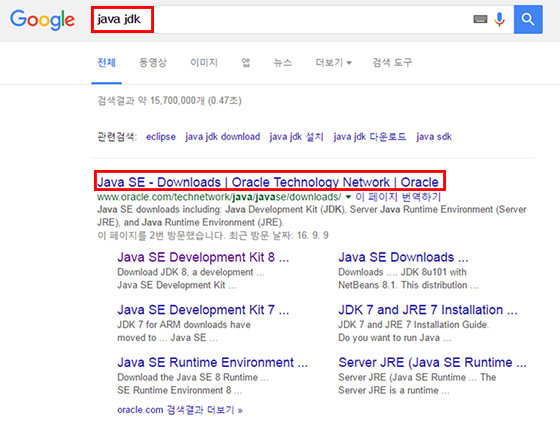Click related search java sdk
Image resolution: width=560 pixels, height=431 pixels.
click(434, 137)
